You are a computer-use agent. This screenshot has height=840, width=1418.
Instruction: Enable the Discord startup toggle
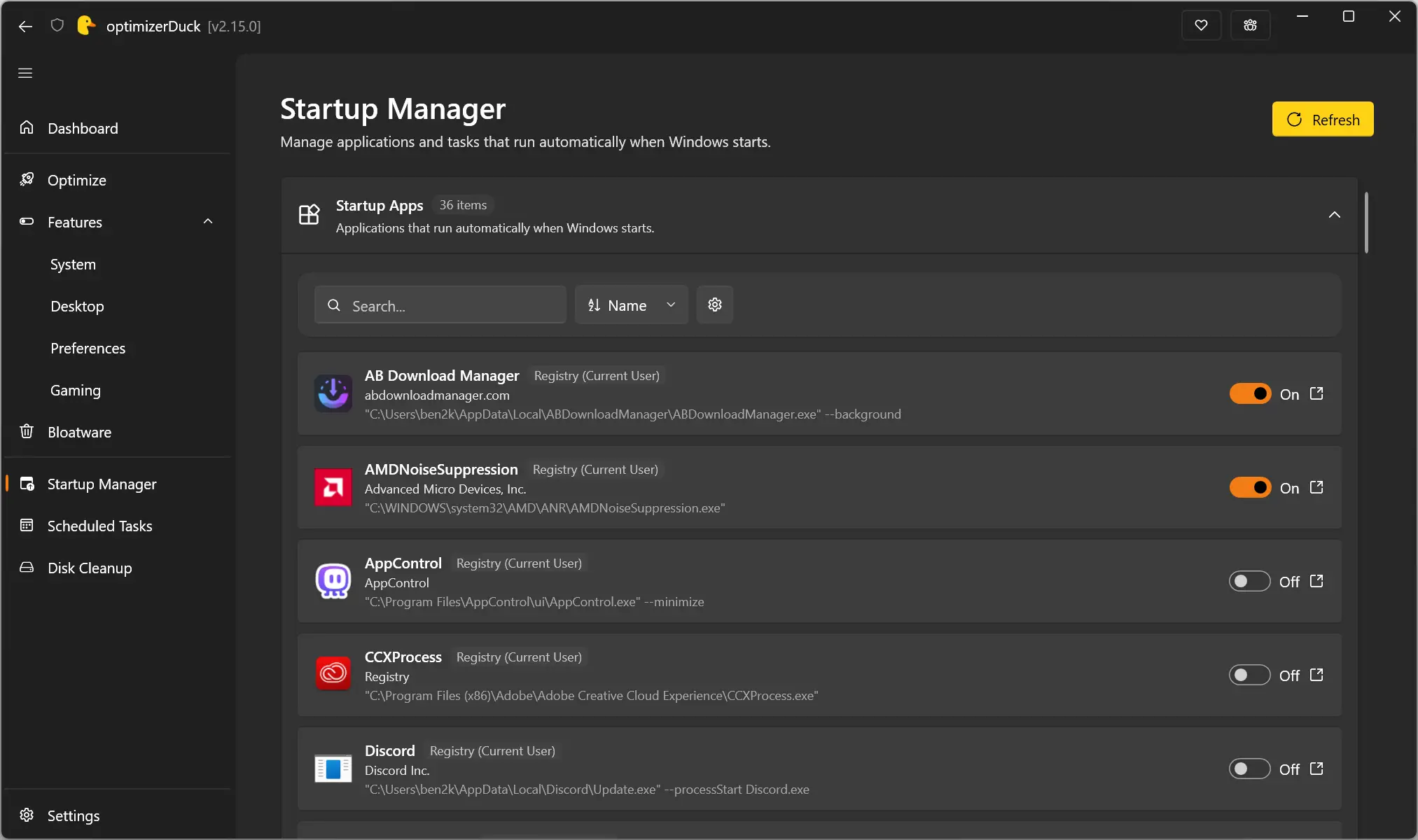1250,769
